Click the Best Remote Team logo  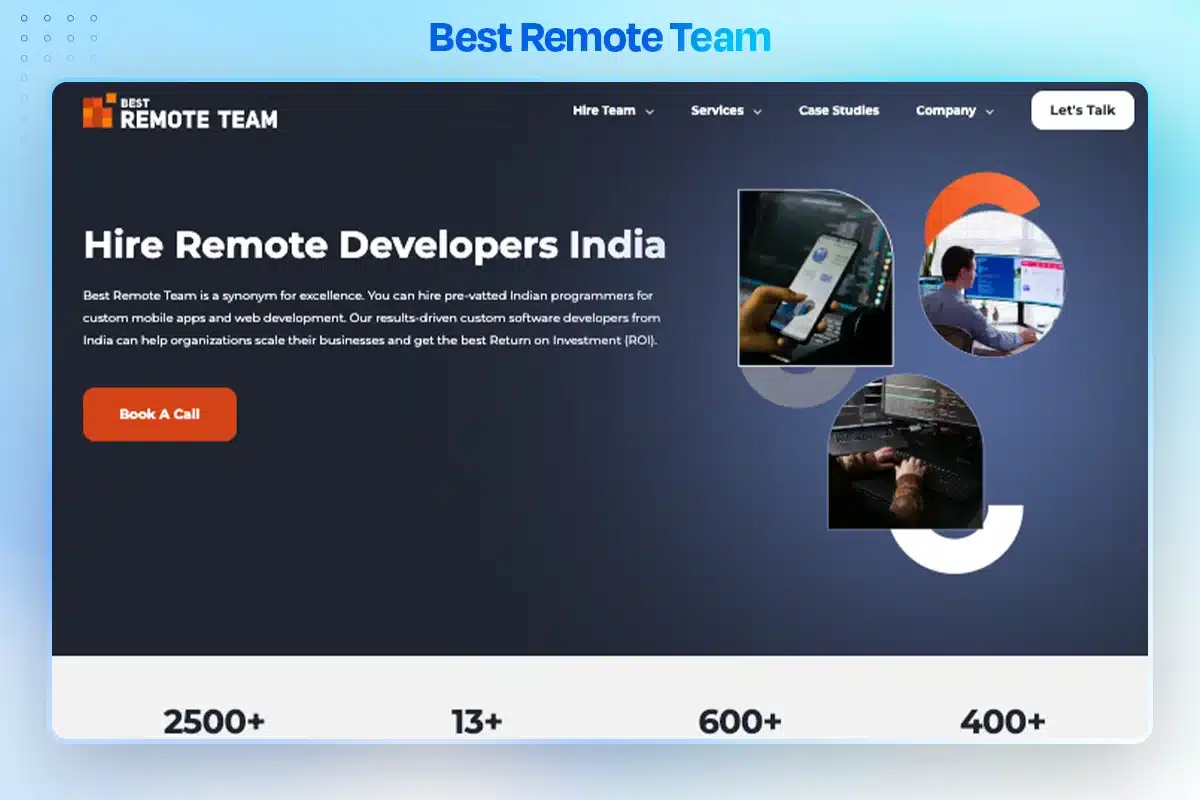(180, 112)
